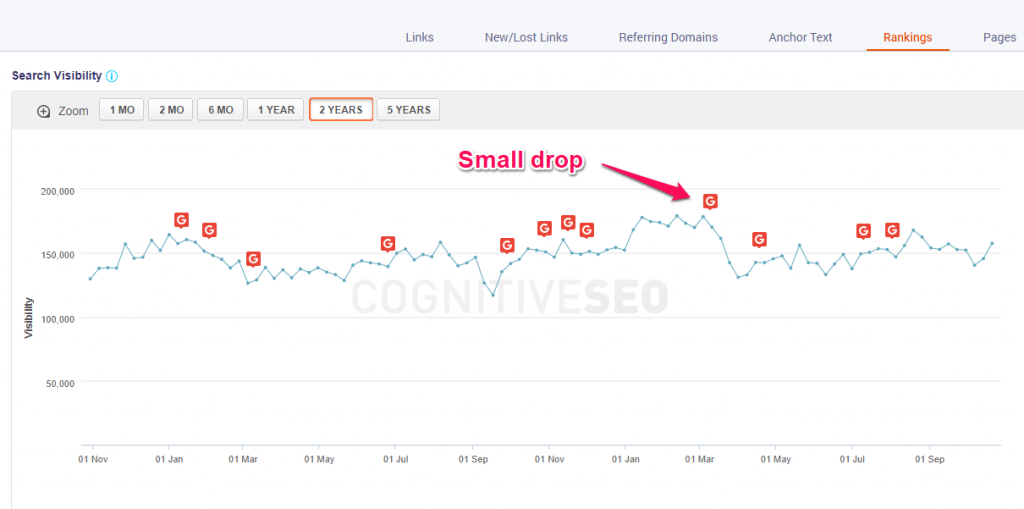
Task: Select the Rankings tab
Action: point(907,38)
